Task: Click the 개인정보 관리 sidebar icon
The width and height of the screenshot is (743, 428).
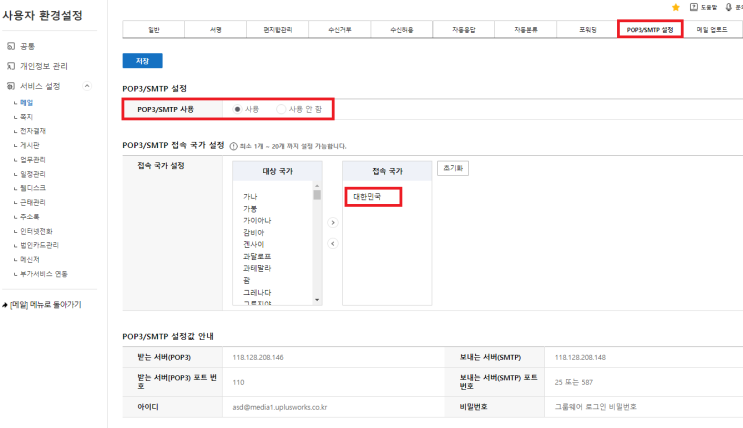Action: [x=11, y=66]
